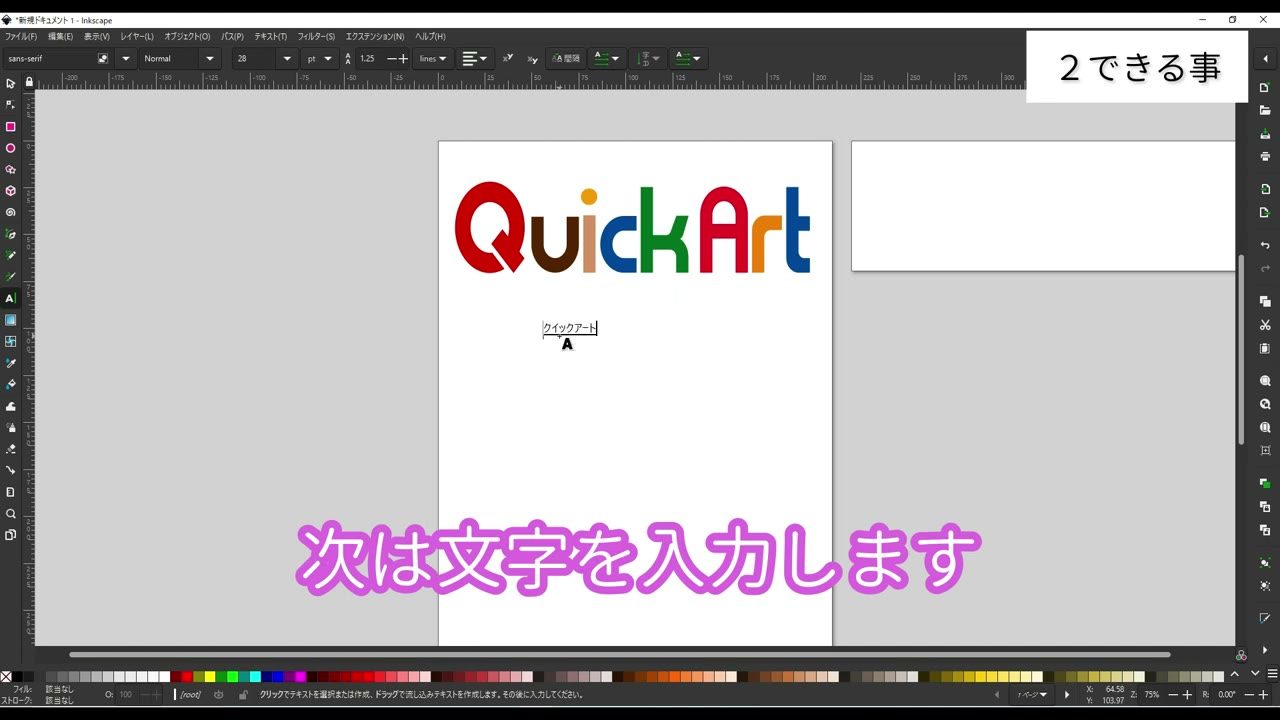Open the Normal font style dropdown

coord(210,58)
